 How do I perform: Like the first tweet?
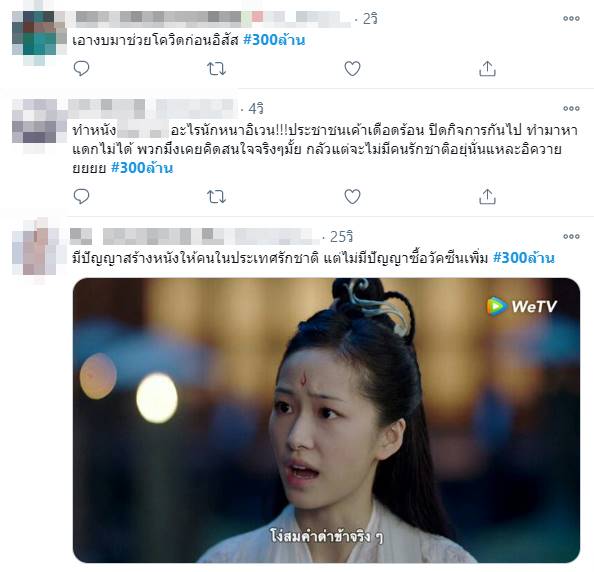pyautogui.click(x=352, y=69)
